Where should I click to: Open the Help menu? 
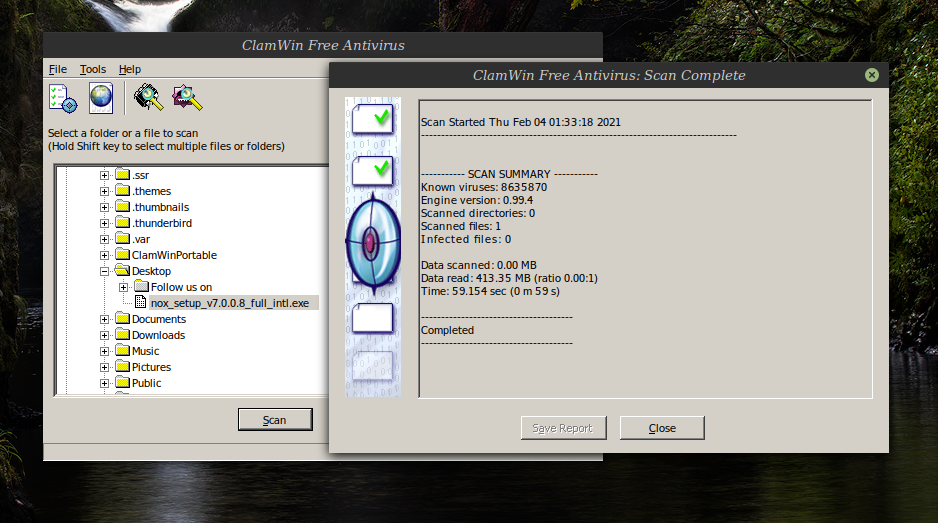click(130, 69)
